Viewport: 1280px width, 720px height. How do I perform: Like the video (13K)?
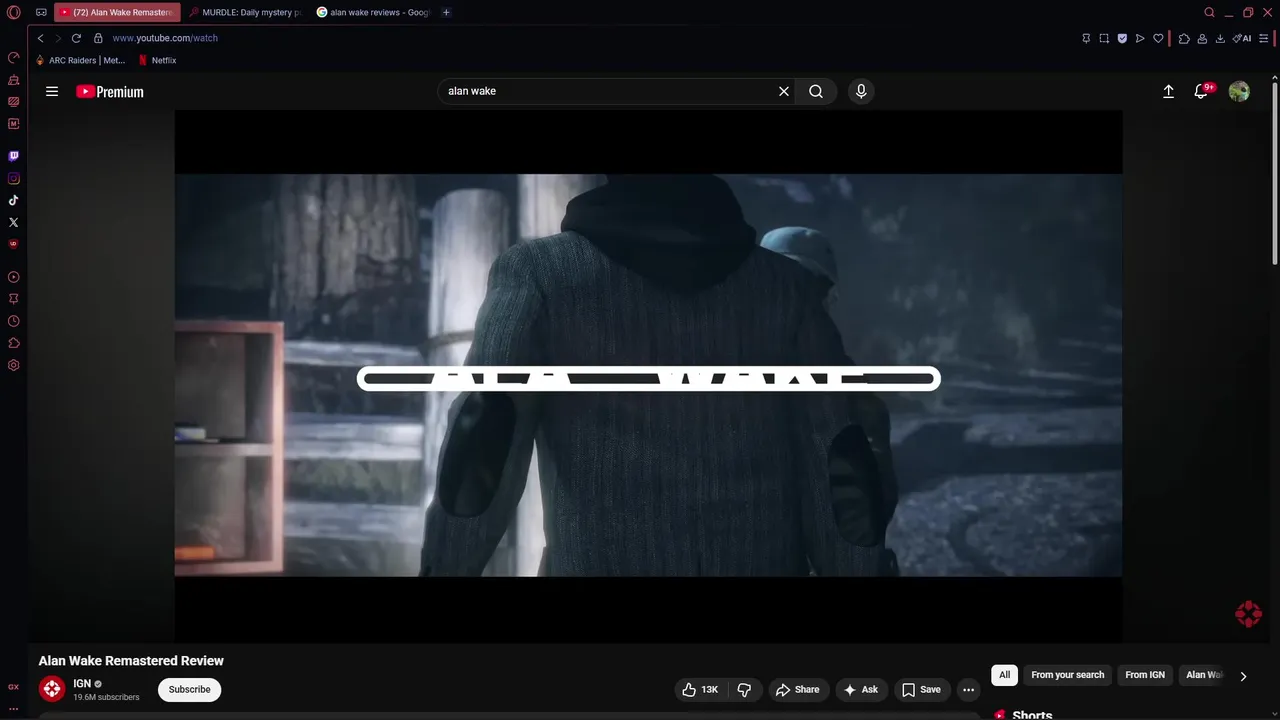[701, 690]
